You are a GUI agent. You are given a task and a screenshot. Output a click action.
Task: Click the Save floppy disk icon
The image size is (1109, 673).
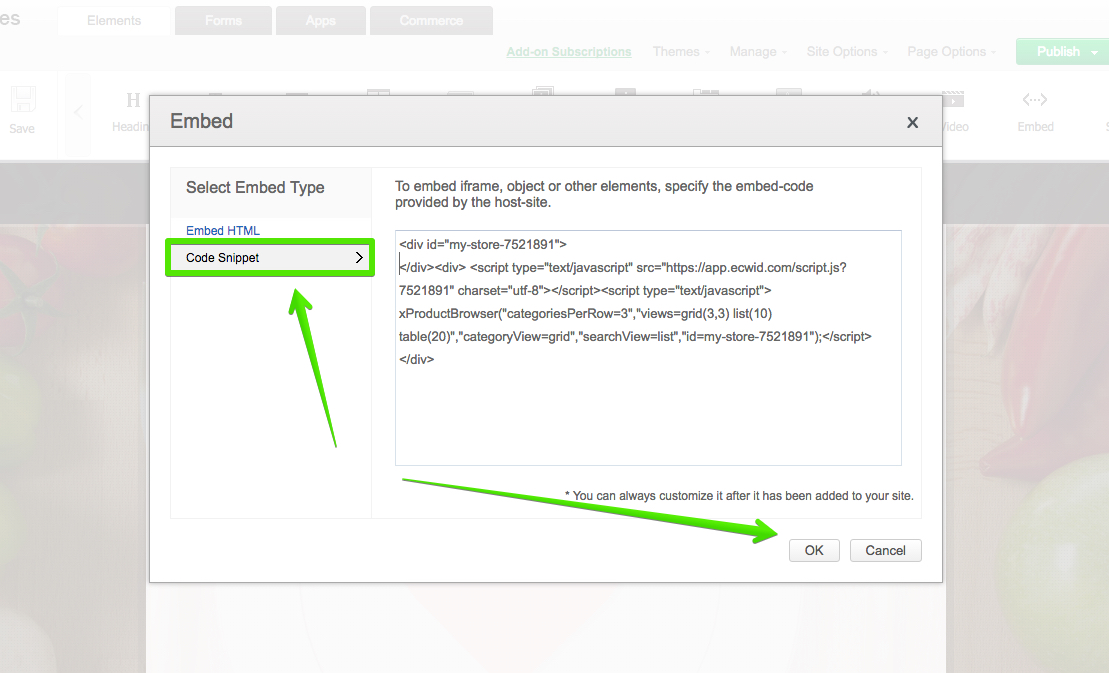click(23, 100)
